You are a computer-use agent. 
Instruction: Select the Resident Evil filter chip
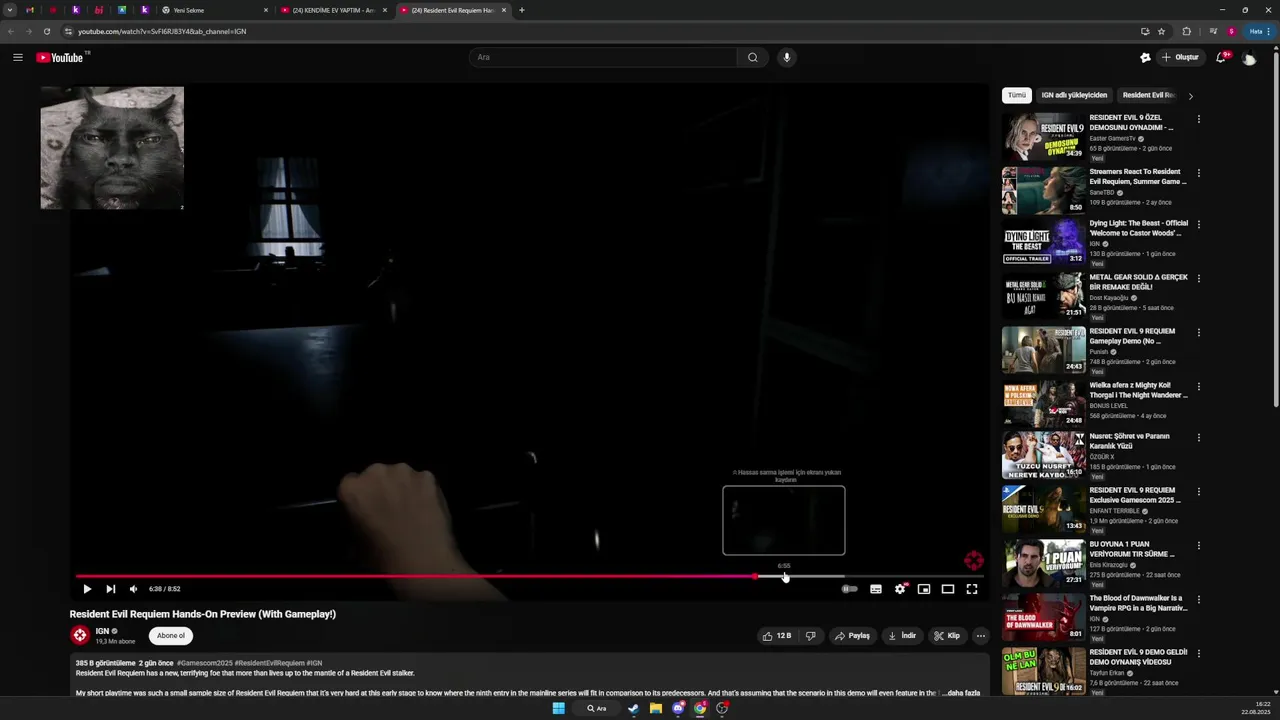coord(1148,95)
